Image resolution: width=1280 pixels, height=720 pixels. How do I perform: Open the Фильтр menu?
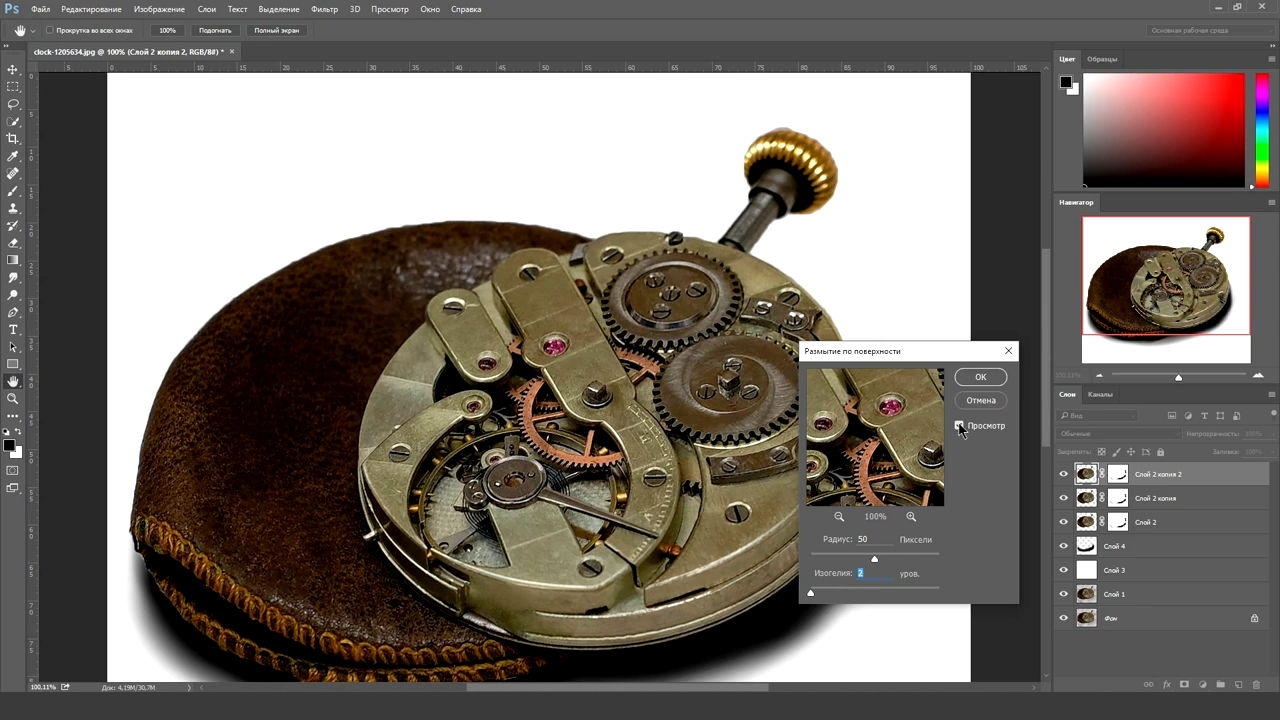[x=324, y=9]
